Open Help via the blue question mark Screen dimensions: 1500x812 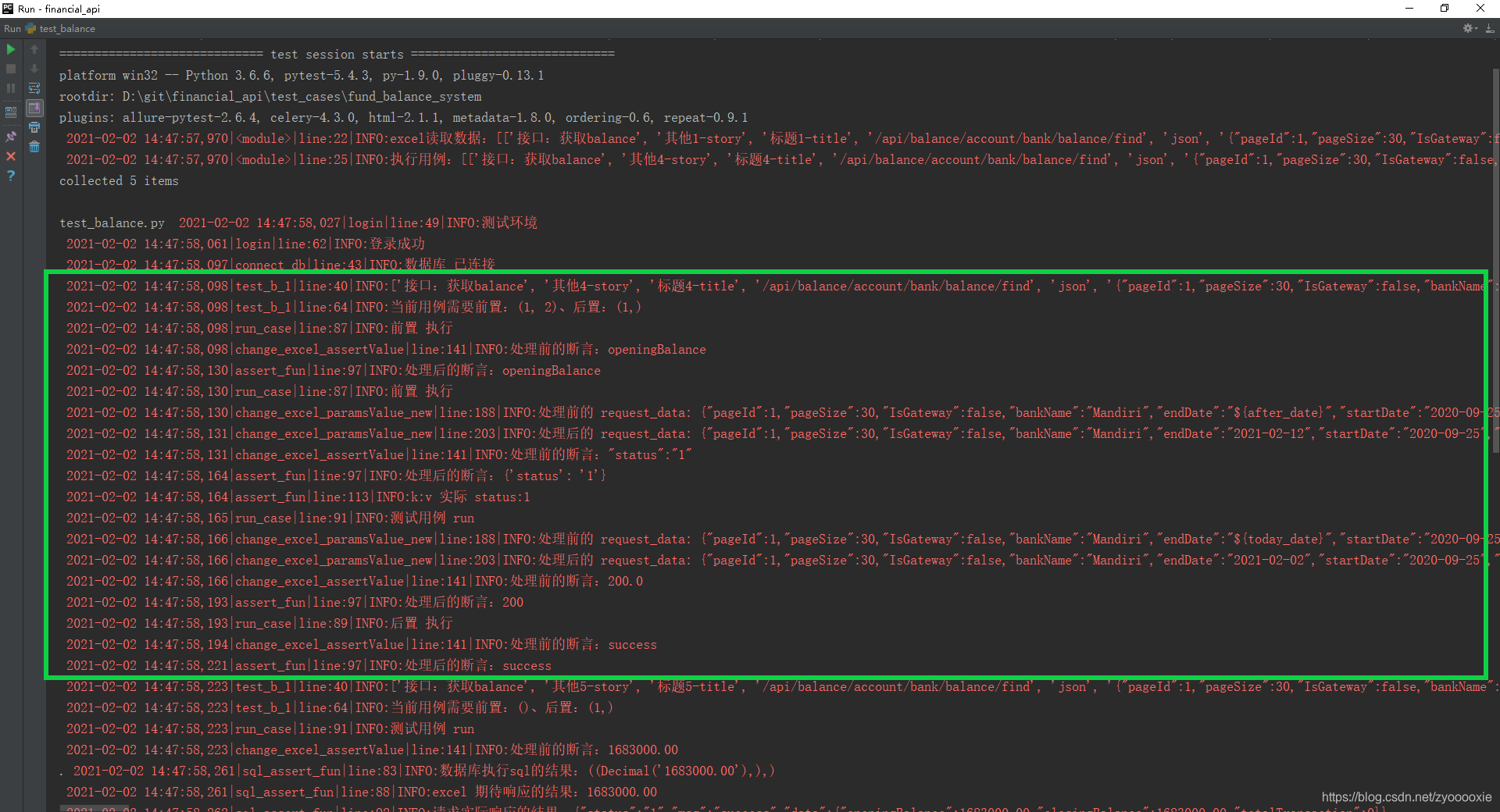coord(11,176)
